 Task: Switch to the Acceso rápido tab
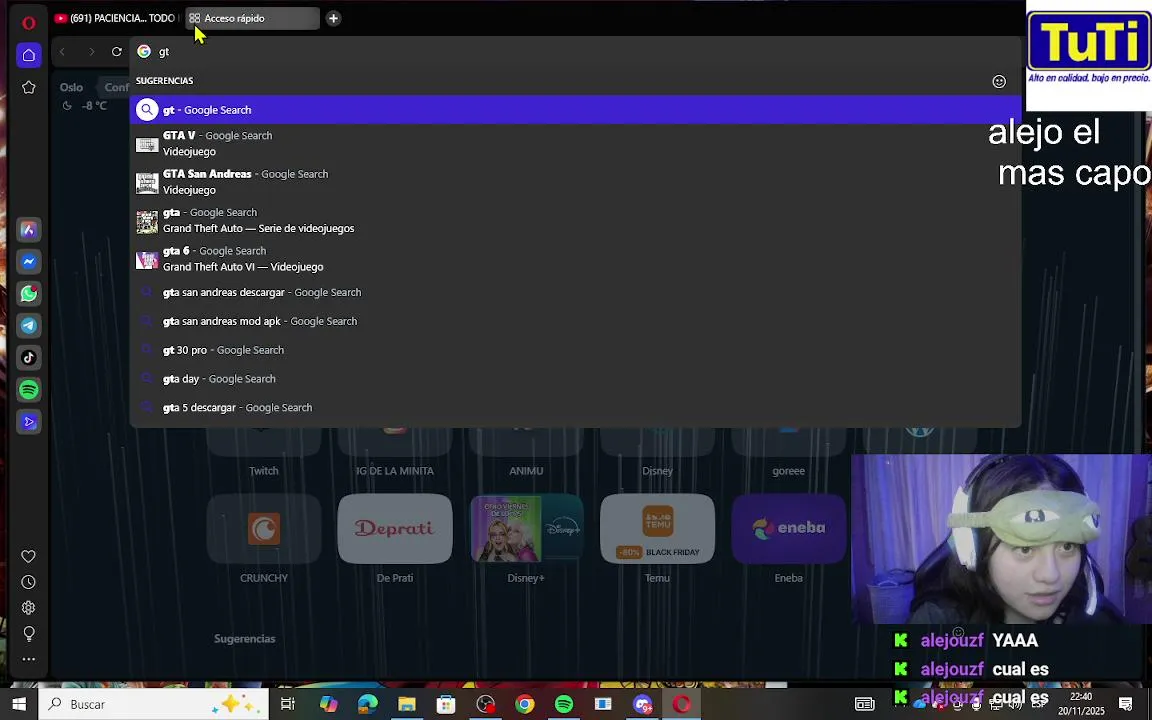251,18
